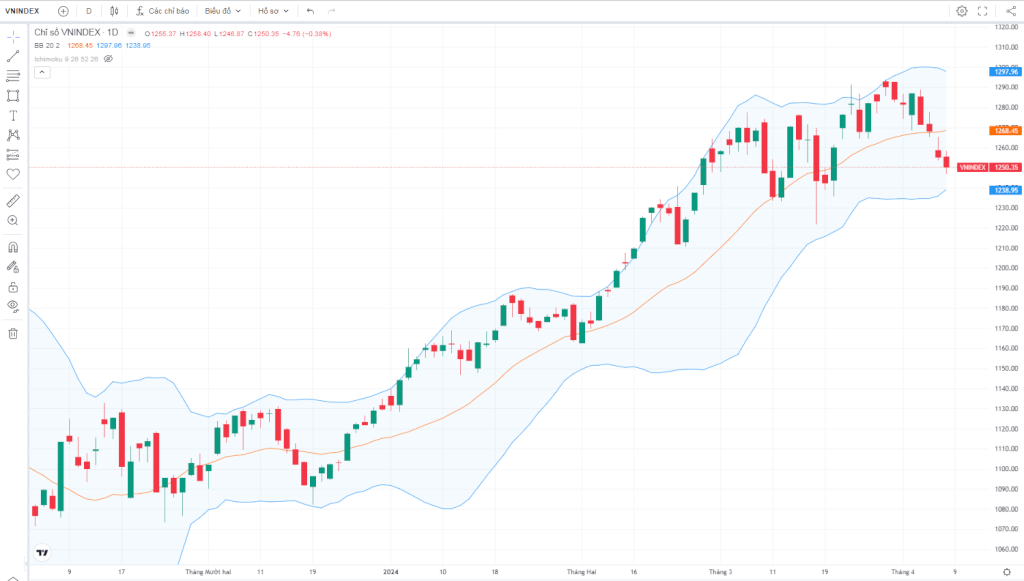Show the hidden Ichimoku indicator

click(x=108, y=59)
